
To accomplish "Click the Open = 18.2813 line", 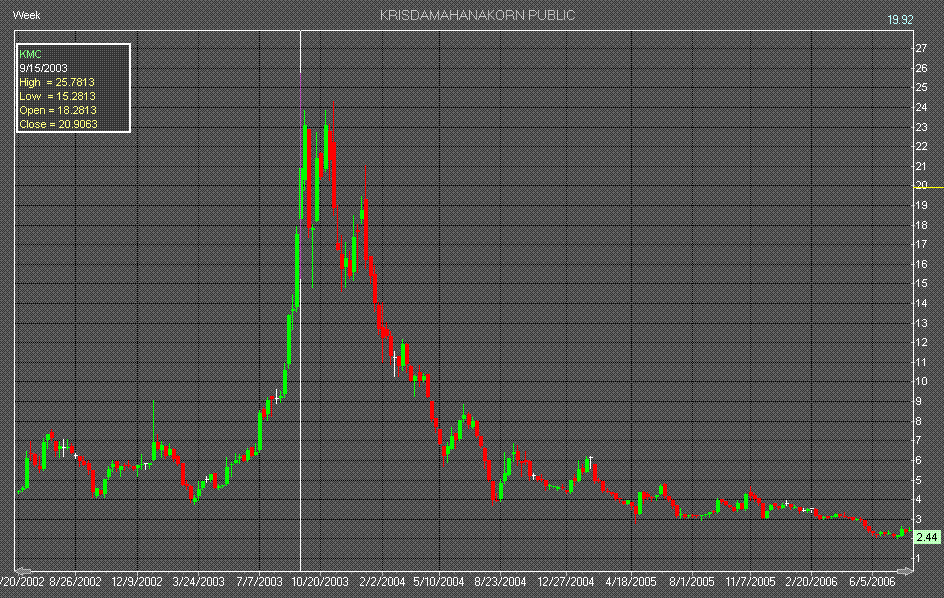I will (x=58, y=110).
